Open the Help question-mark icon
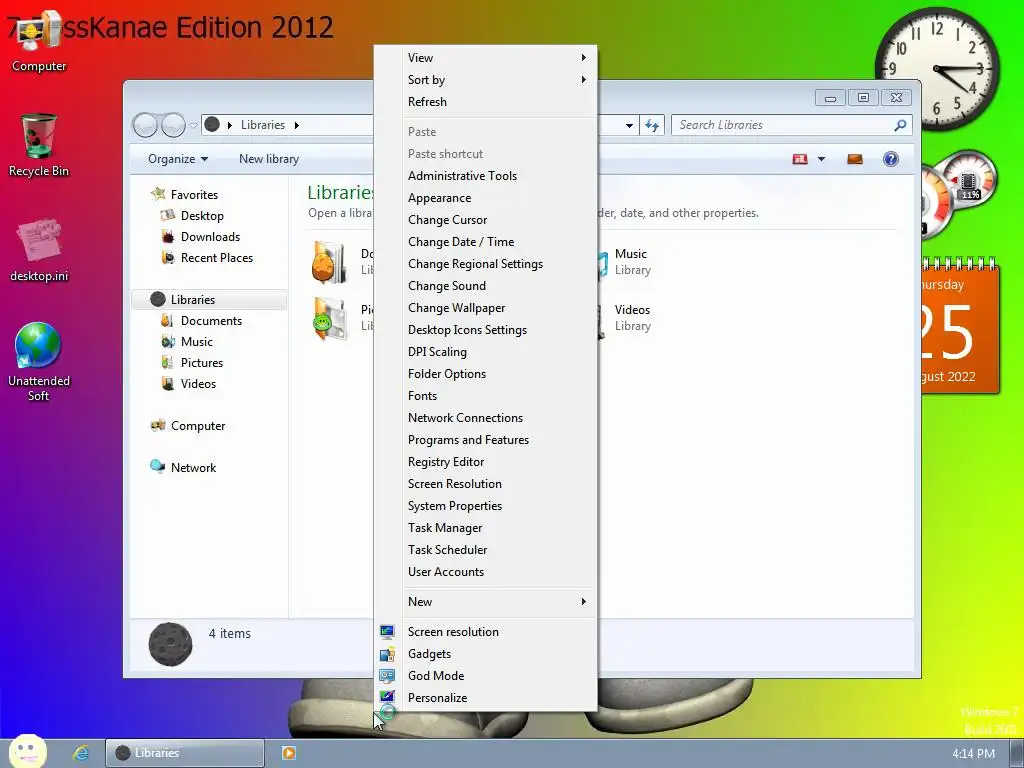The width and height of the screenshot is (1024, 768). 891,159
